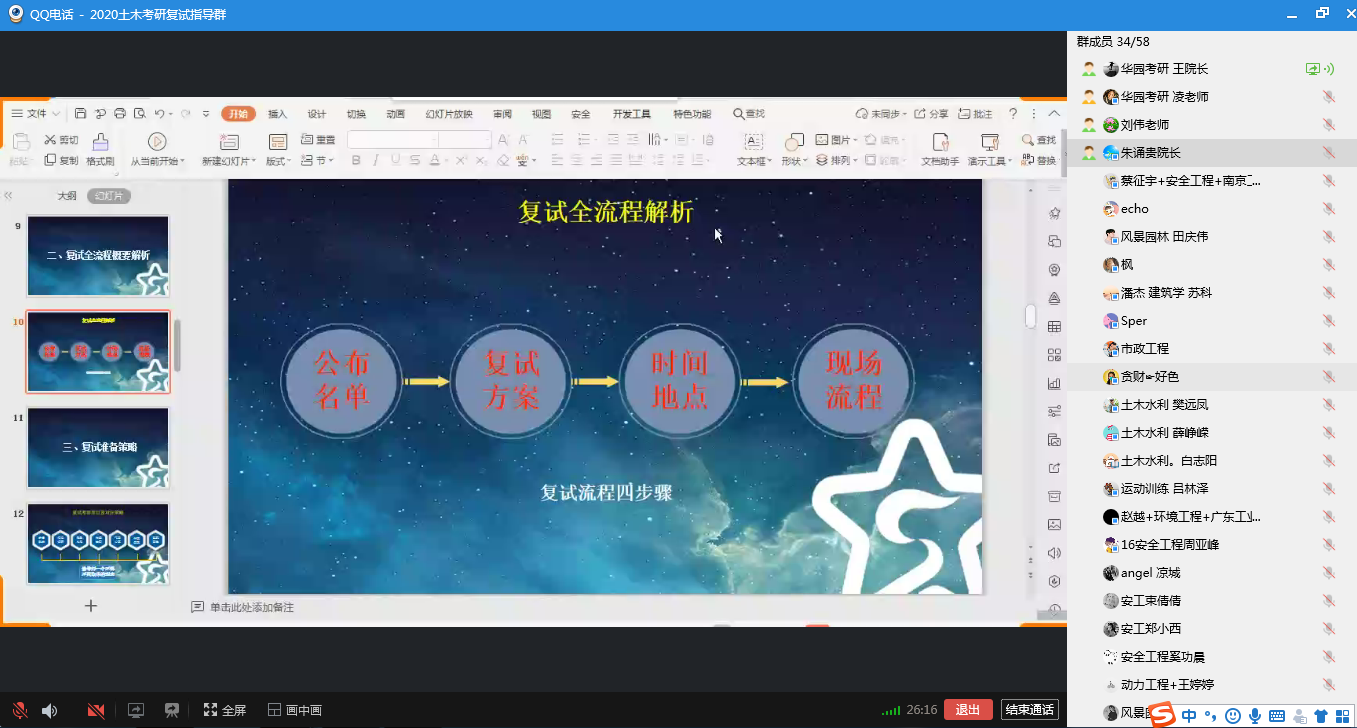Open the Insert (插入) ribbon tab

coord(277,114)
